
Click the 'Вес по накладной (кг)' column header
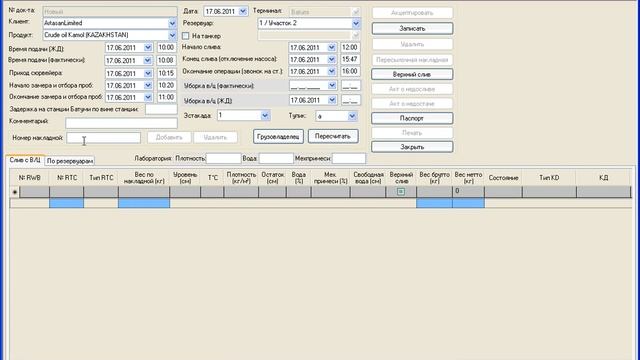[x=144, y=178]
